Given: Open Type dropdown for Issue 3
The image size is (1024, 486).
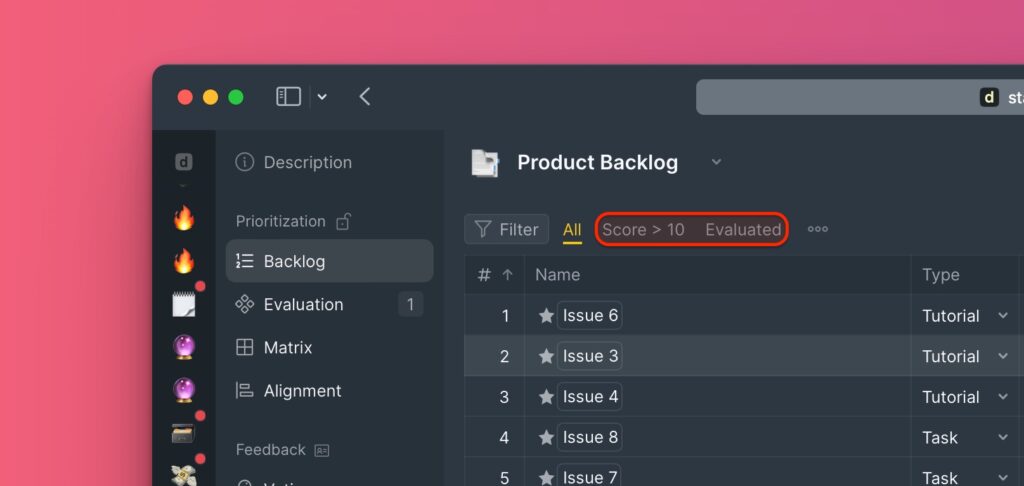Looking at the screenshot, I should tap(1002, 357).
